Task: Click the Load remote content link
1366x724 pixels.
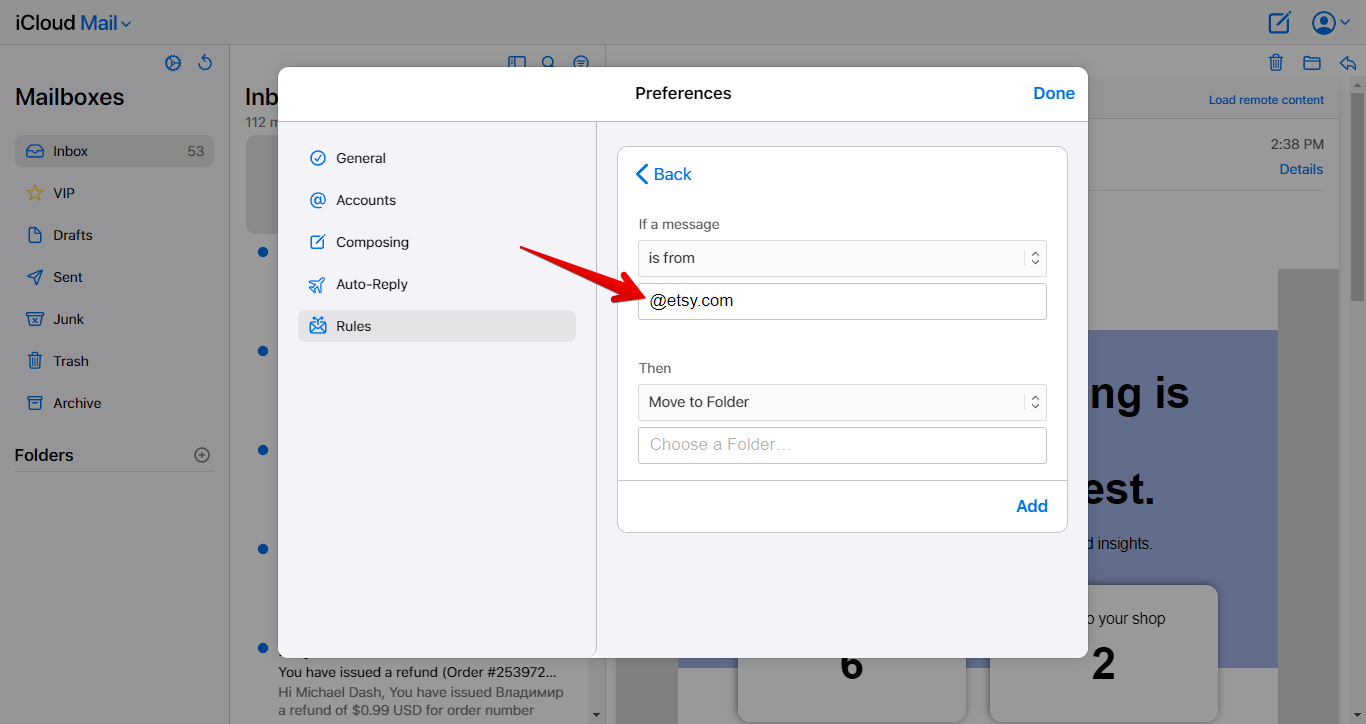Action: (x=1266, y=100)
